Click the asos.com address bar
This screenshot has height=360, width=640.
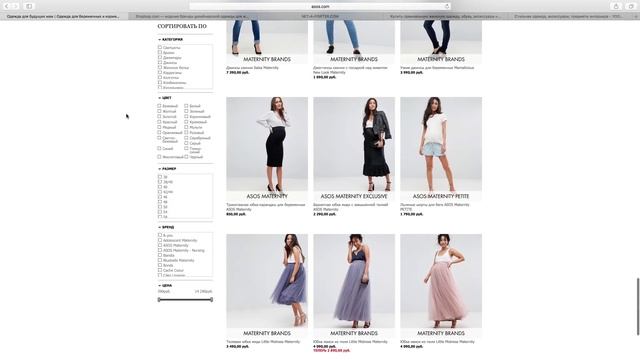pos(320,7)
